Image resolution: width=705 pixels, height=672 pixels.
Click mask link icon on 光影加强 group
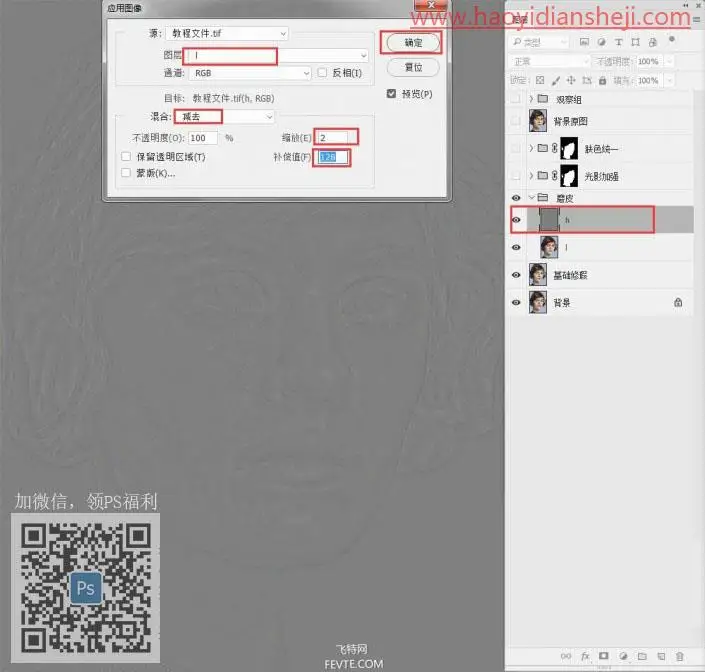point(555,175)
